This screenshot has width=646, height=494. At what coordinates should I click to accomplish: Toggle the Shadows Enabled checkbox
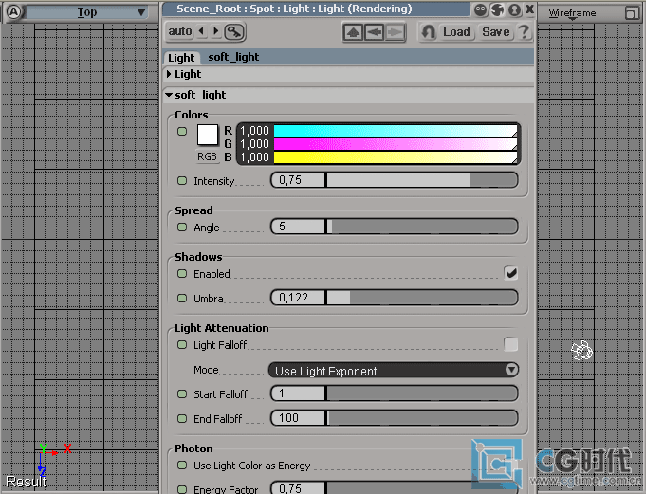tap(511, 273)
